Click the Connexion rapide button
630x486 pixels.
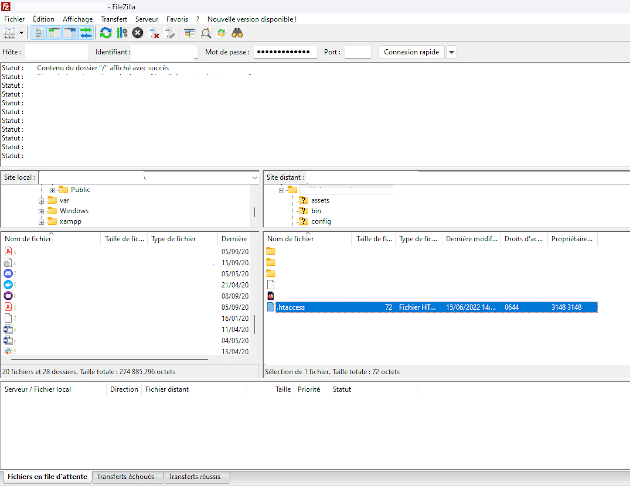point(410,52)
